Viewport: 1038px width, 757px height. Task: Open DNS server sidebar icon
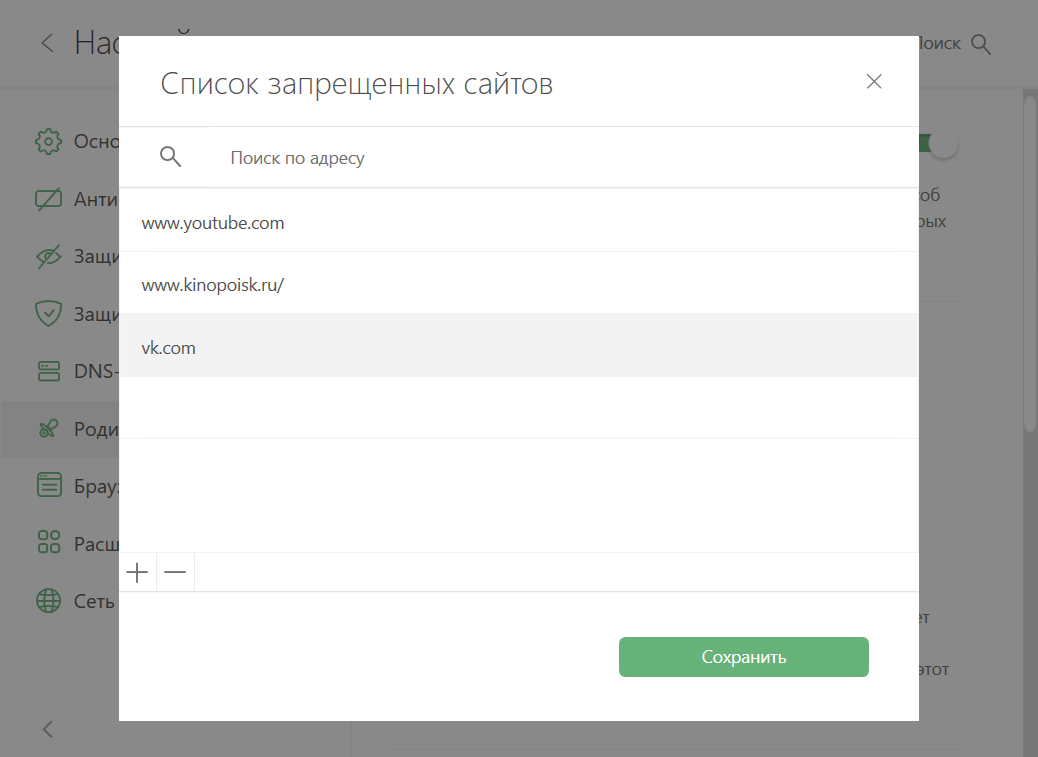[x=48, y=371]
